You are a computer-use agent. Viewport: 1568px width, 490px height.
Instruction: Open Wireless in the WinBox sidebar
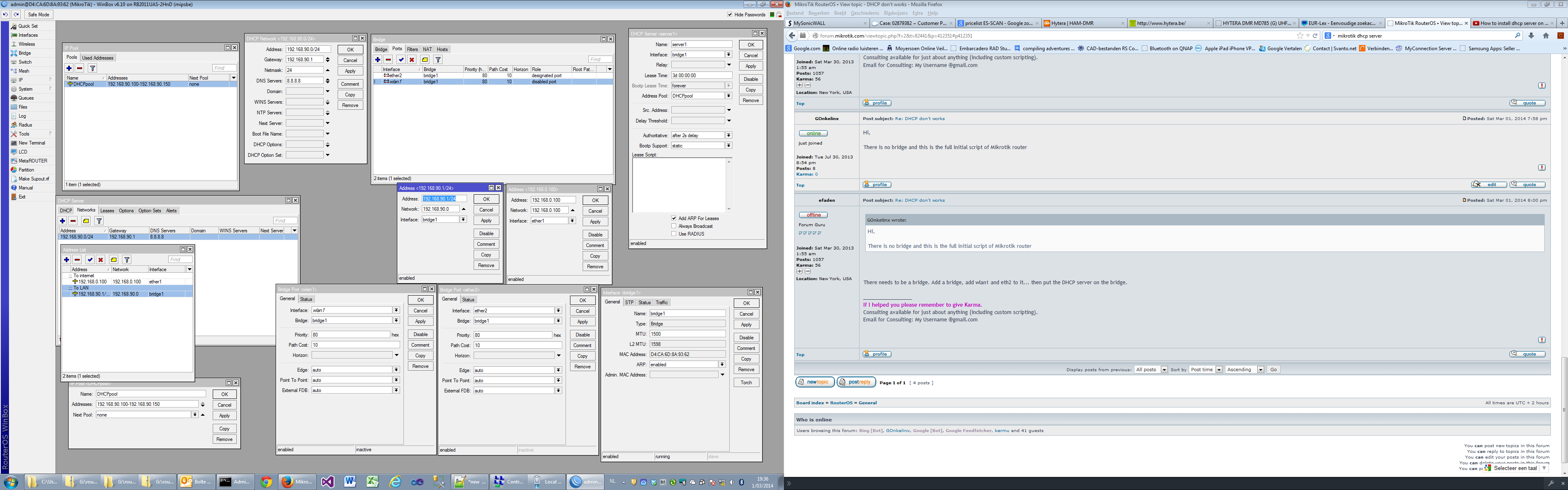(27, 44)
